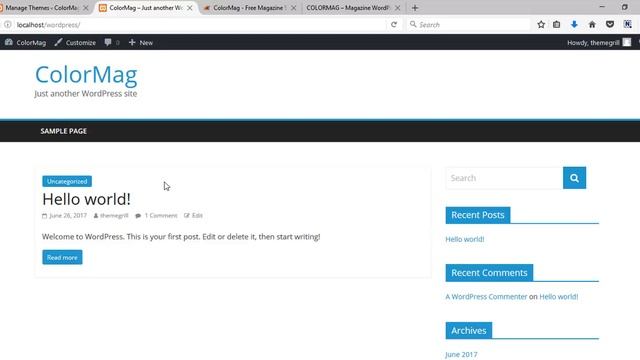Open Hello world! in Recent Comments
Viewport: 640px width, 360px height.
click(x=559, y=297)
